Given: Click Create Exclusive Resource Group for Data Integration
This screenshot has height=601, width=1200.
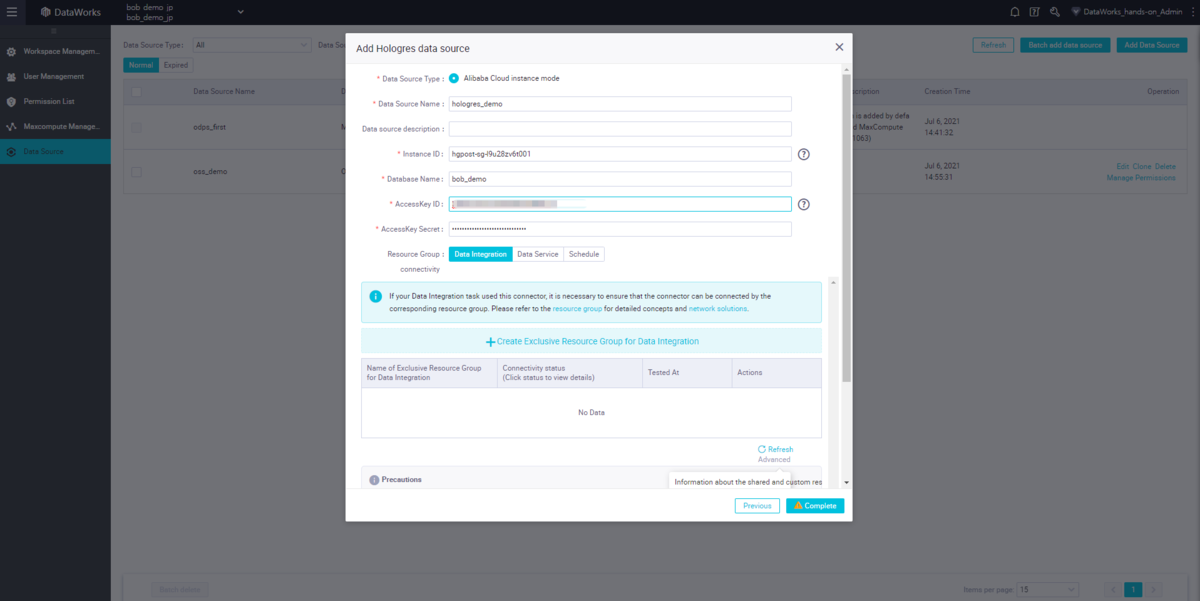Looking at the screenshot, I should [592, 341].
